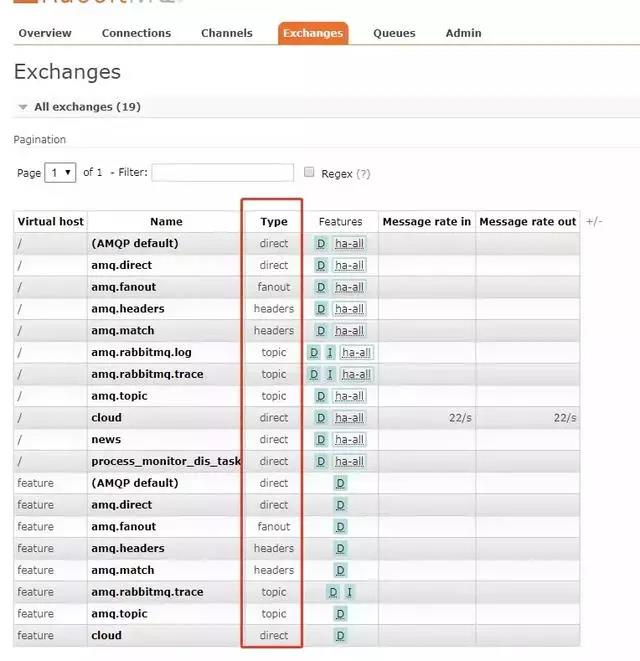Click D durable badge for amq.rabbitmq.log

click(314, 352)
